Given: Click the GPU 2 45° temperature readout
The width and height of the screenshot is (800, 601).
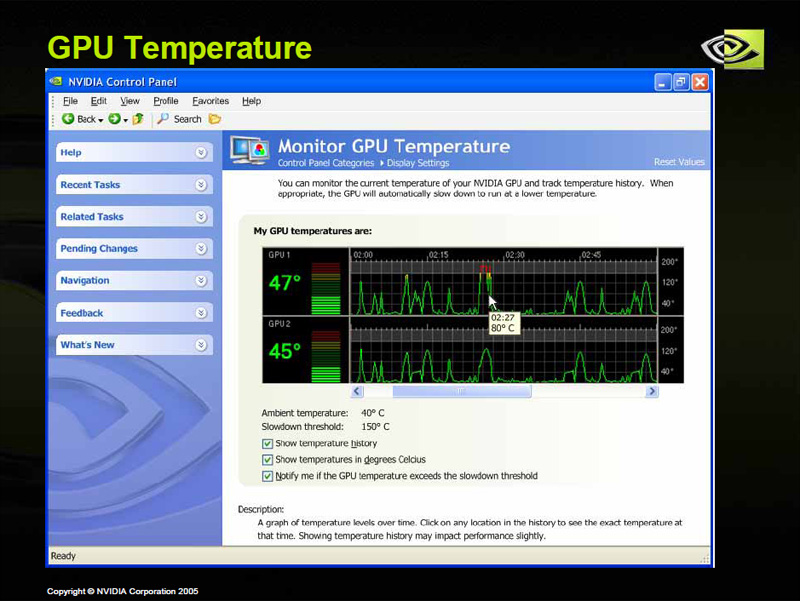Looking at the screenshot, I should 285,351.
